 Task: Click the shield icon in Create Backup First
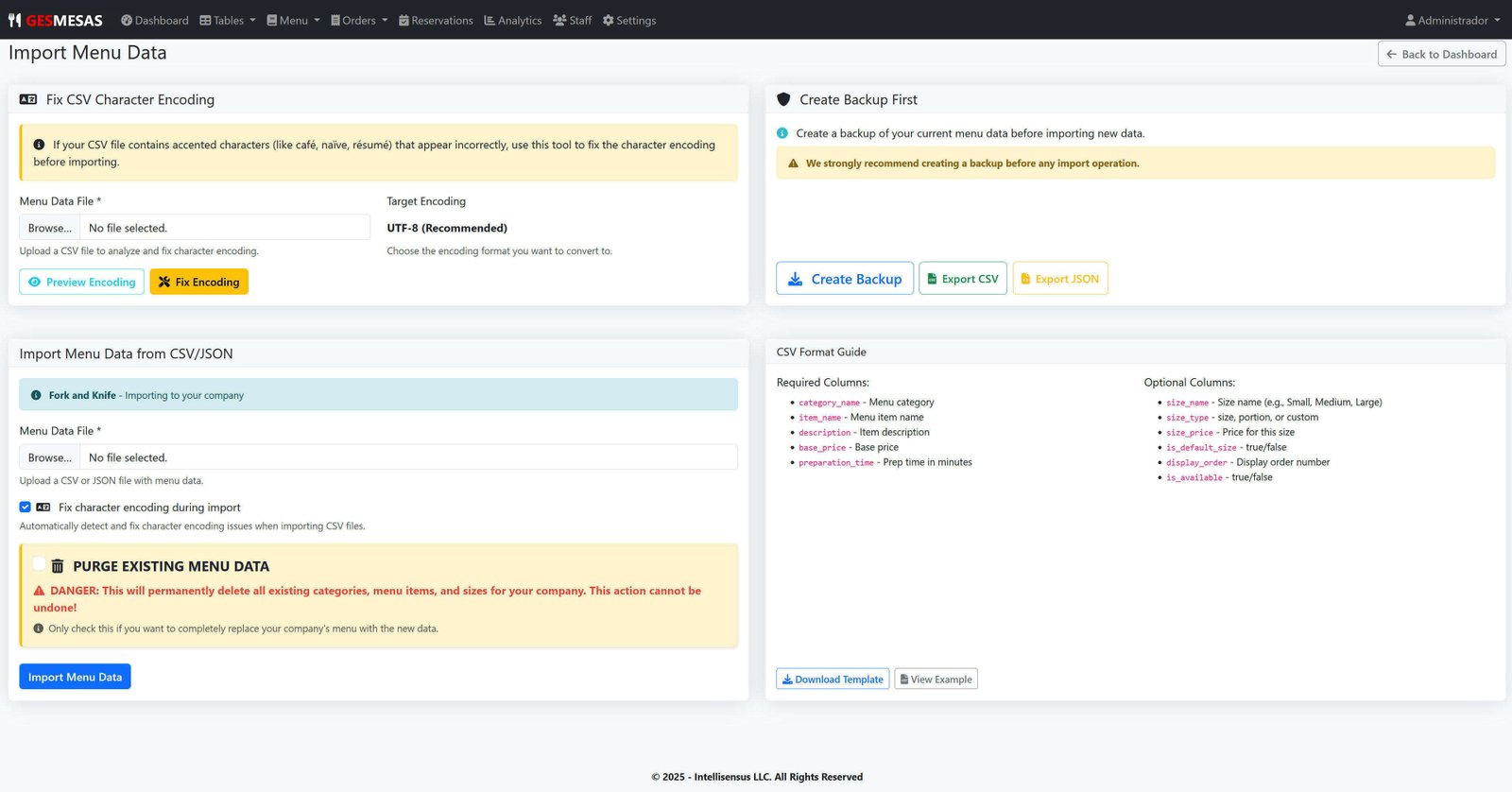coord(783,99)
